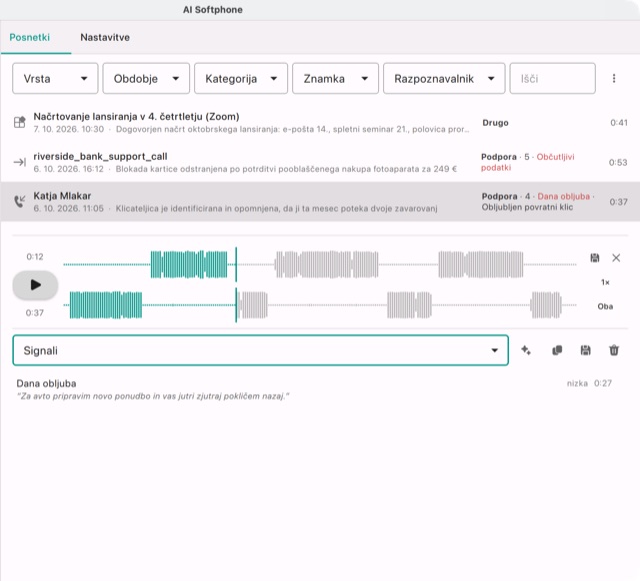The image size is (640, 581).
Task: Open the Signali dropdown
Action: pyautogui.click(x=260, y=350)
